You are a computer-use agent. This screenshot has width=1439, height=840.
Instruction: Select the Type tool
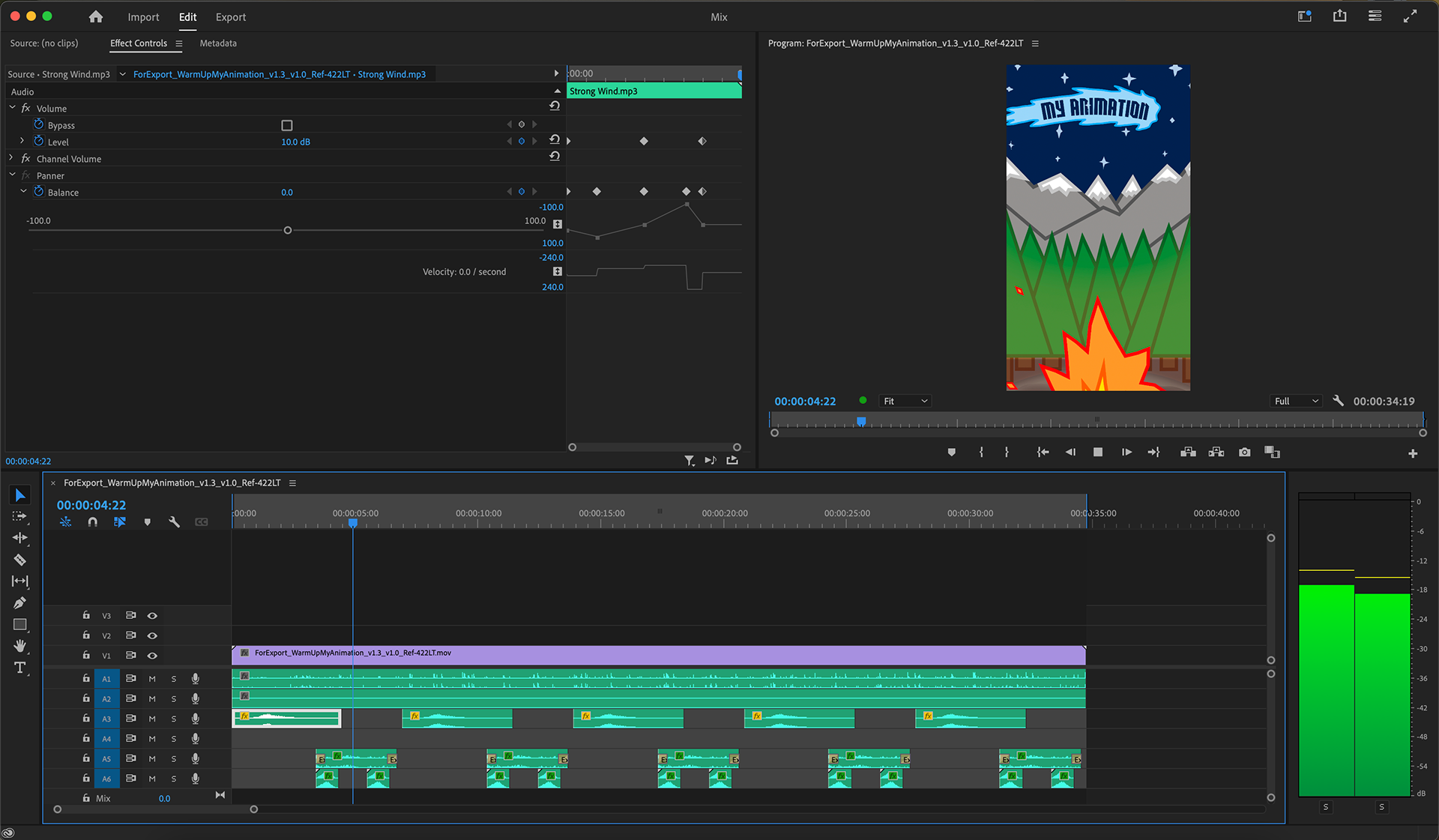point(20,668)
